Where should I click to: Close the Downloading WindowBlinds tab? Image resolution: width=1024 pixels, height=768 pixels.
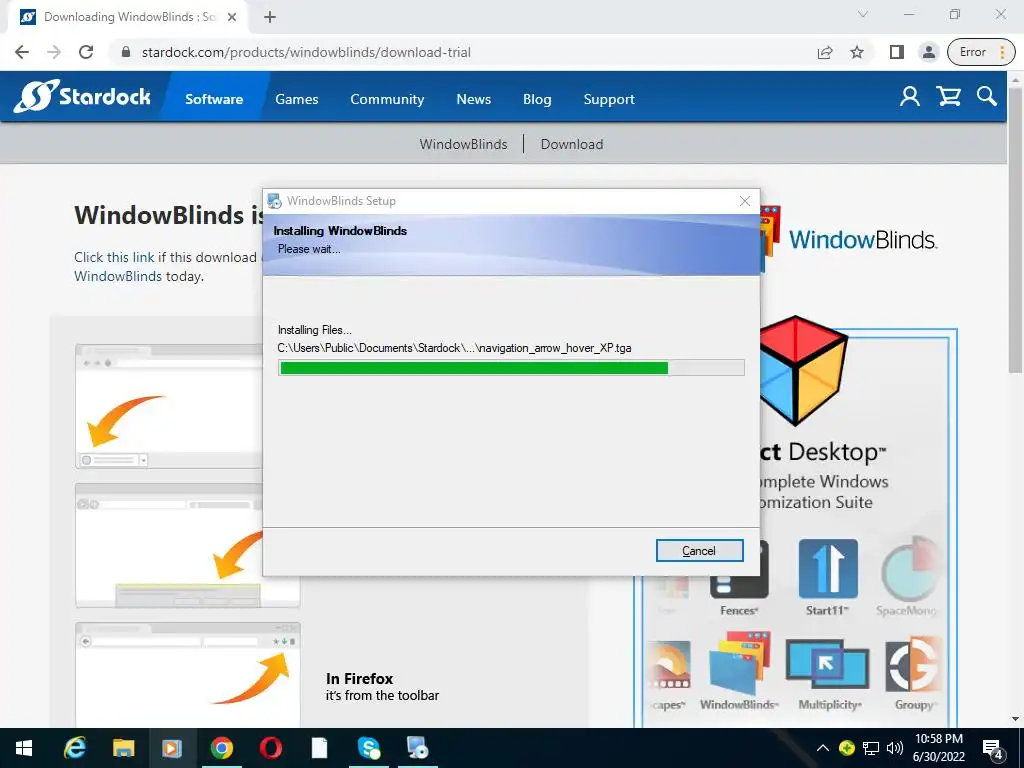click(x=232, y=17)
